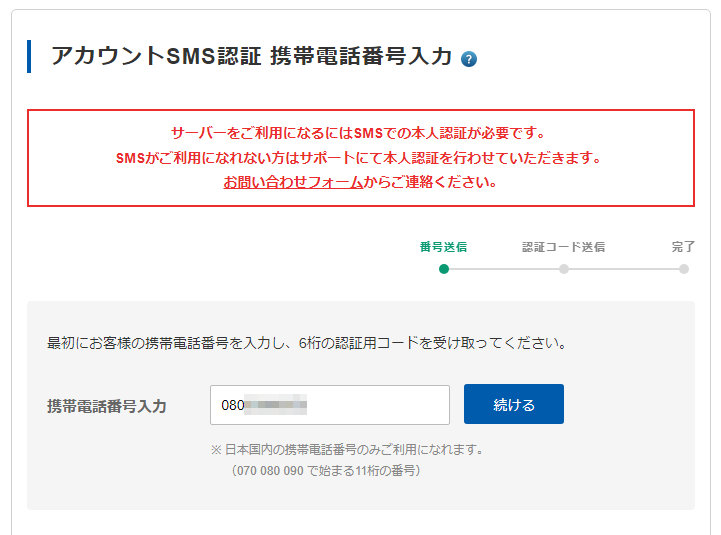Click the help question mark icon beside the heading

click(x=469, y=59)
